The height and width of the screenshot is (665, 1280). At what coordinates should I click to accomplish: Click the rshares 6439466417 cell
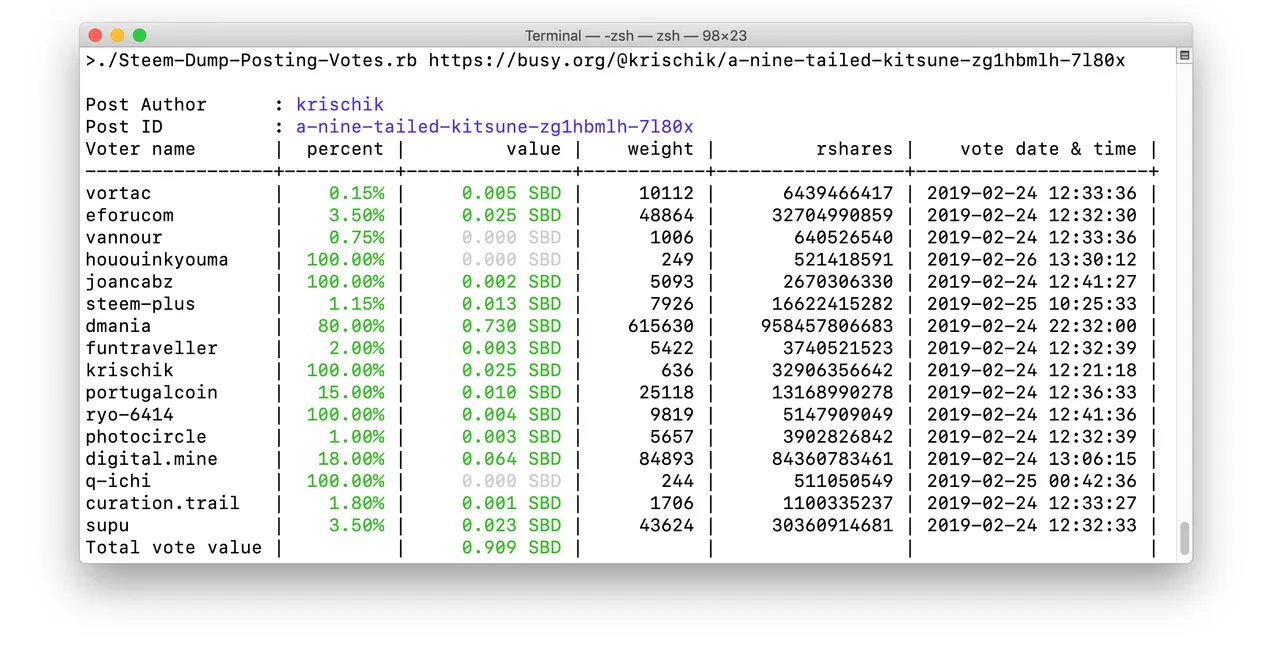pyautogui.click(x=838, y=193)
